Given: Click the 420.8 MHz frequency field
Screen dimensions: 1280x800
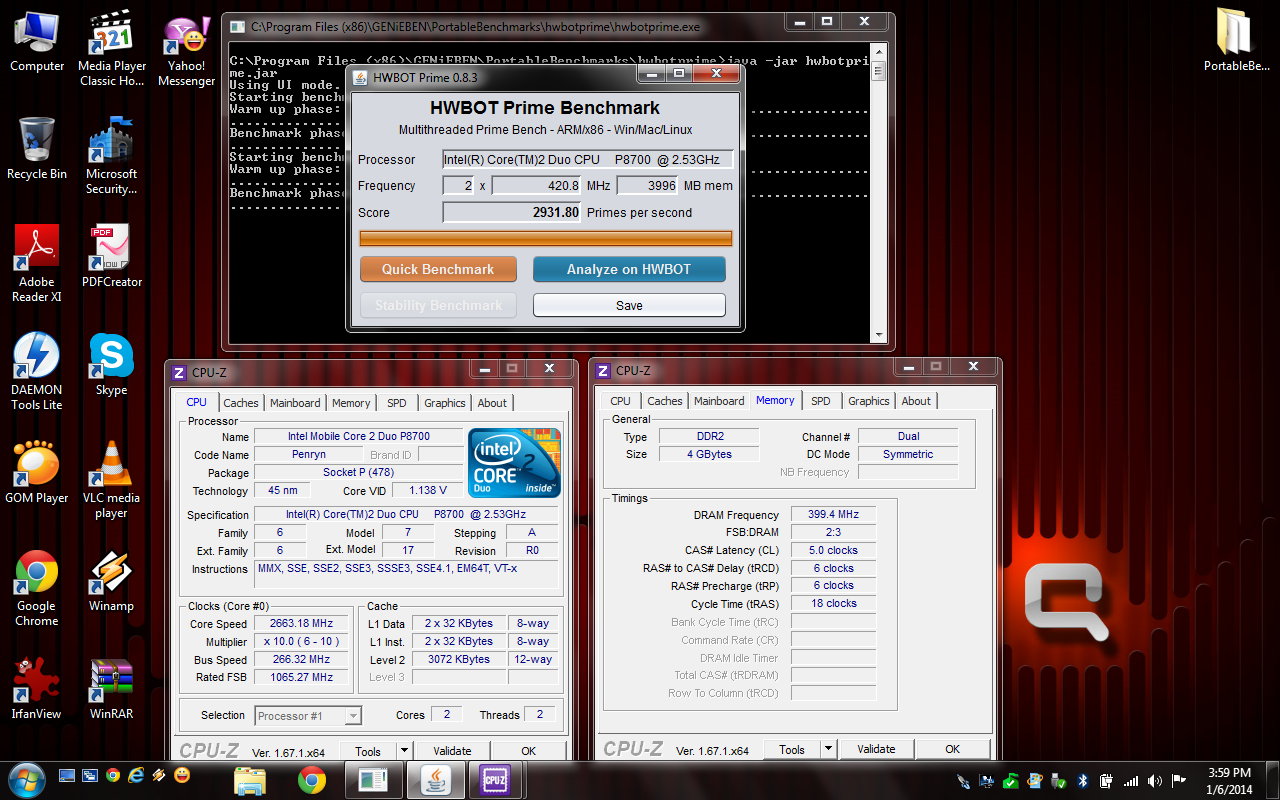Looking at the screenshot, I should pos(536,185).
